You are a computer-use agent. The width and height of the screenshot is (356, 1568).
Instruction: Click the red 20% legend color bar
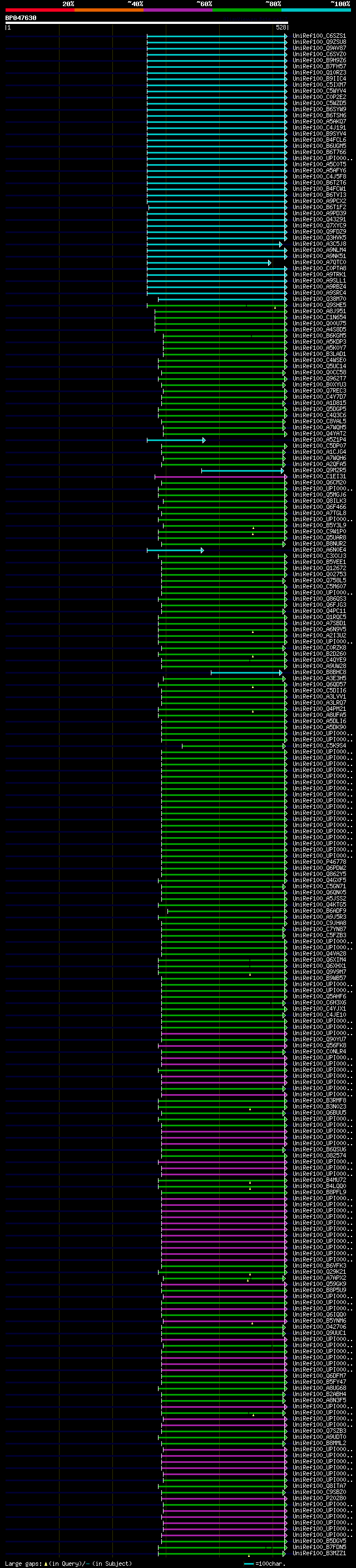[x=39, y=10]
